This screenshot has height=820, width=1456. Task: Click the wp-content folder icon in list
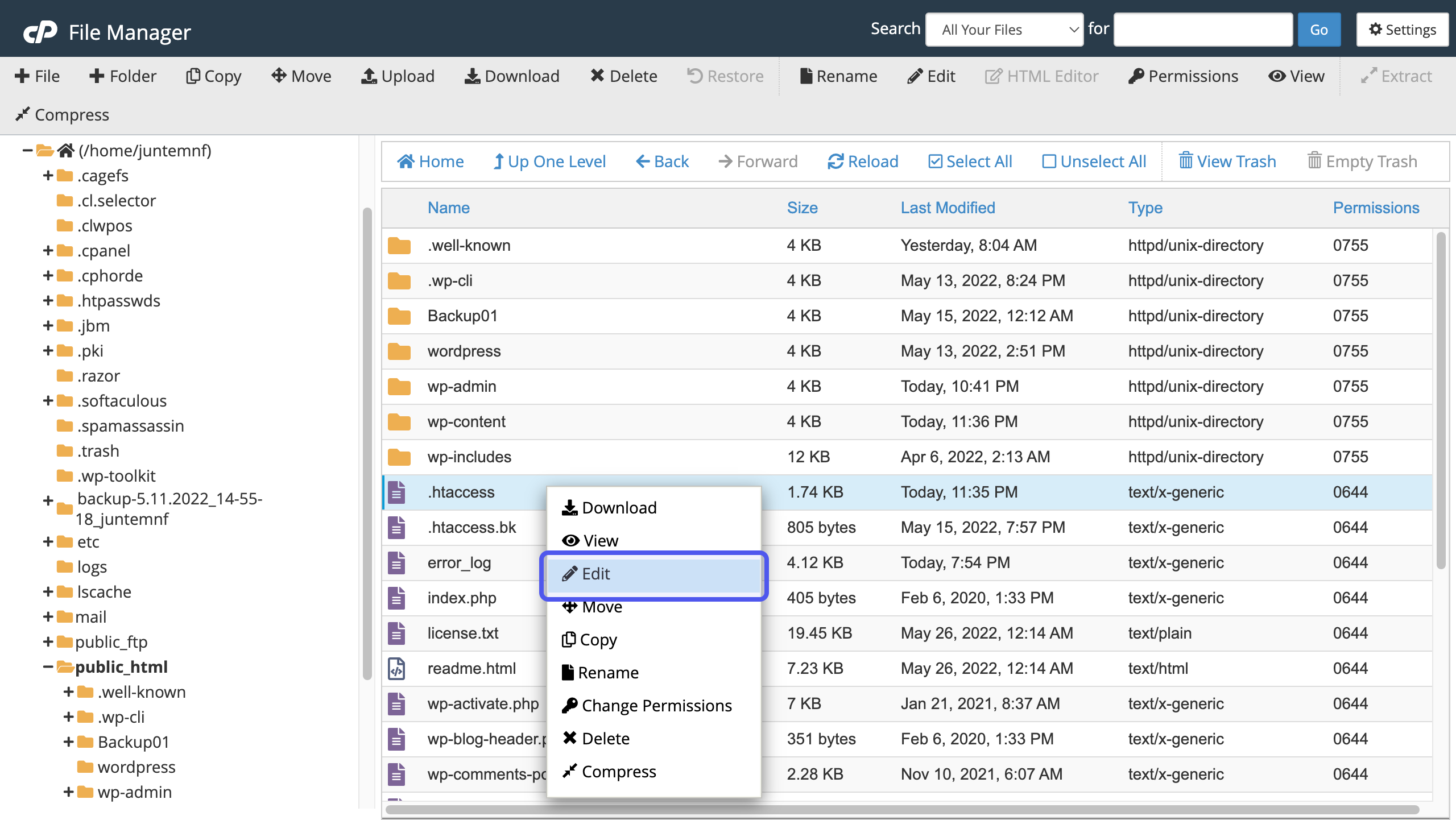pos(399,422)
